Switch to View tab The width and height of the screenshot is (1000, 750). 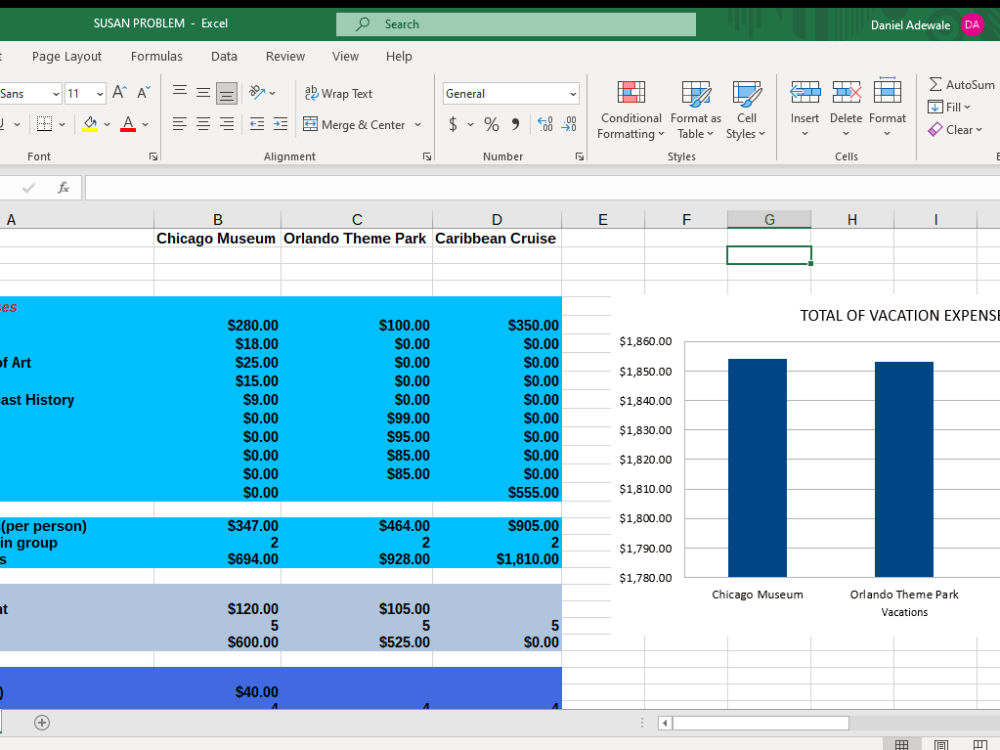[x=345, y=56]
